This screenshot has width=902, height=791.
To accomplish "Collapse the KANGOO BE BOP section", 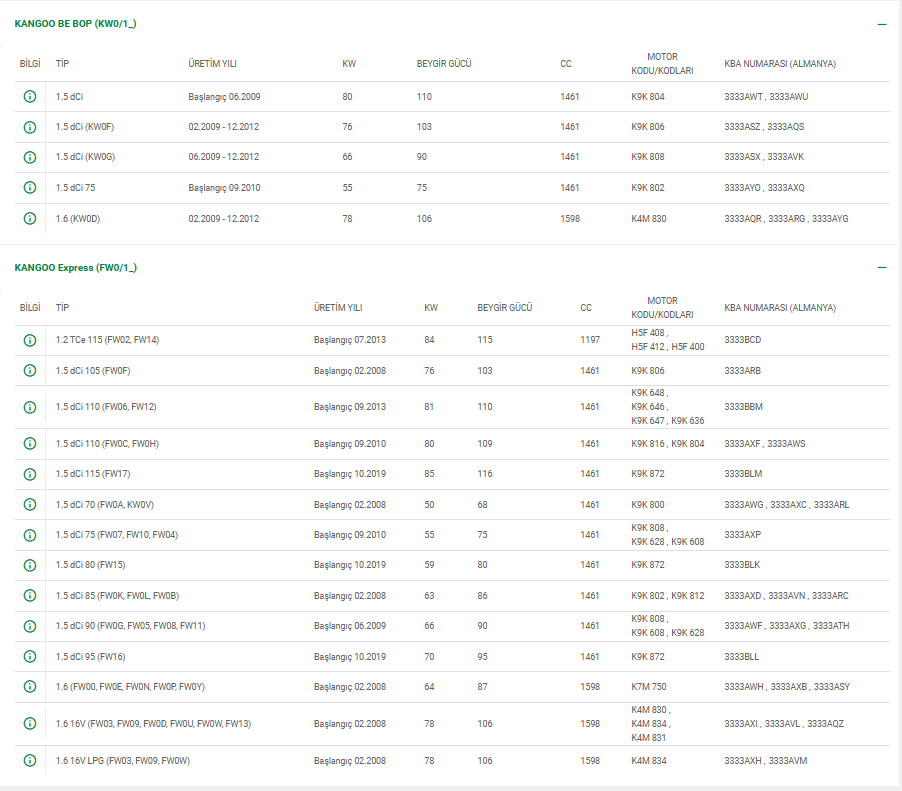I will (881, 24).
